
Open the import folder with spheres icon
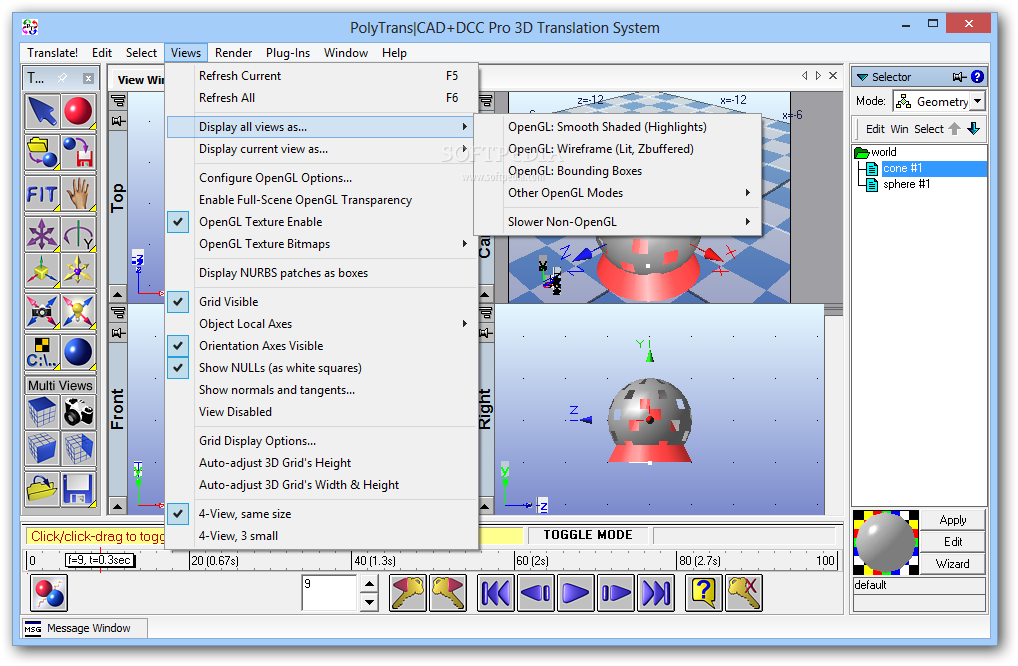[x=42, y=152]
